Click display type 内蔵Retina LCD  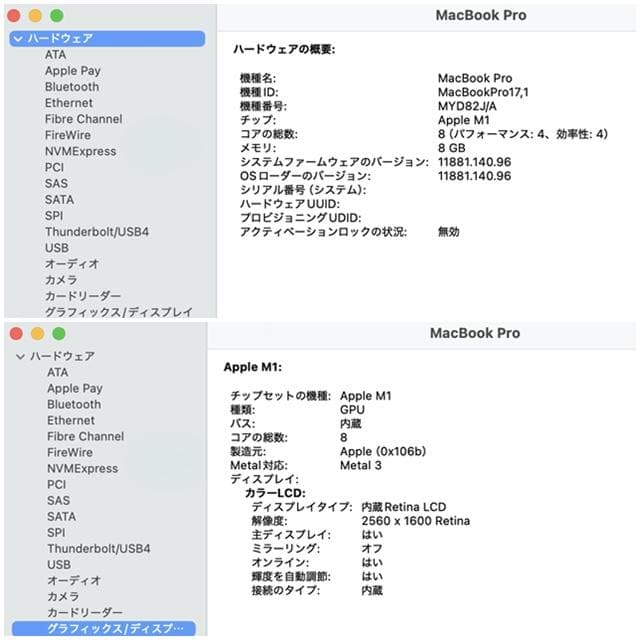pos(404,507)
